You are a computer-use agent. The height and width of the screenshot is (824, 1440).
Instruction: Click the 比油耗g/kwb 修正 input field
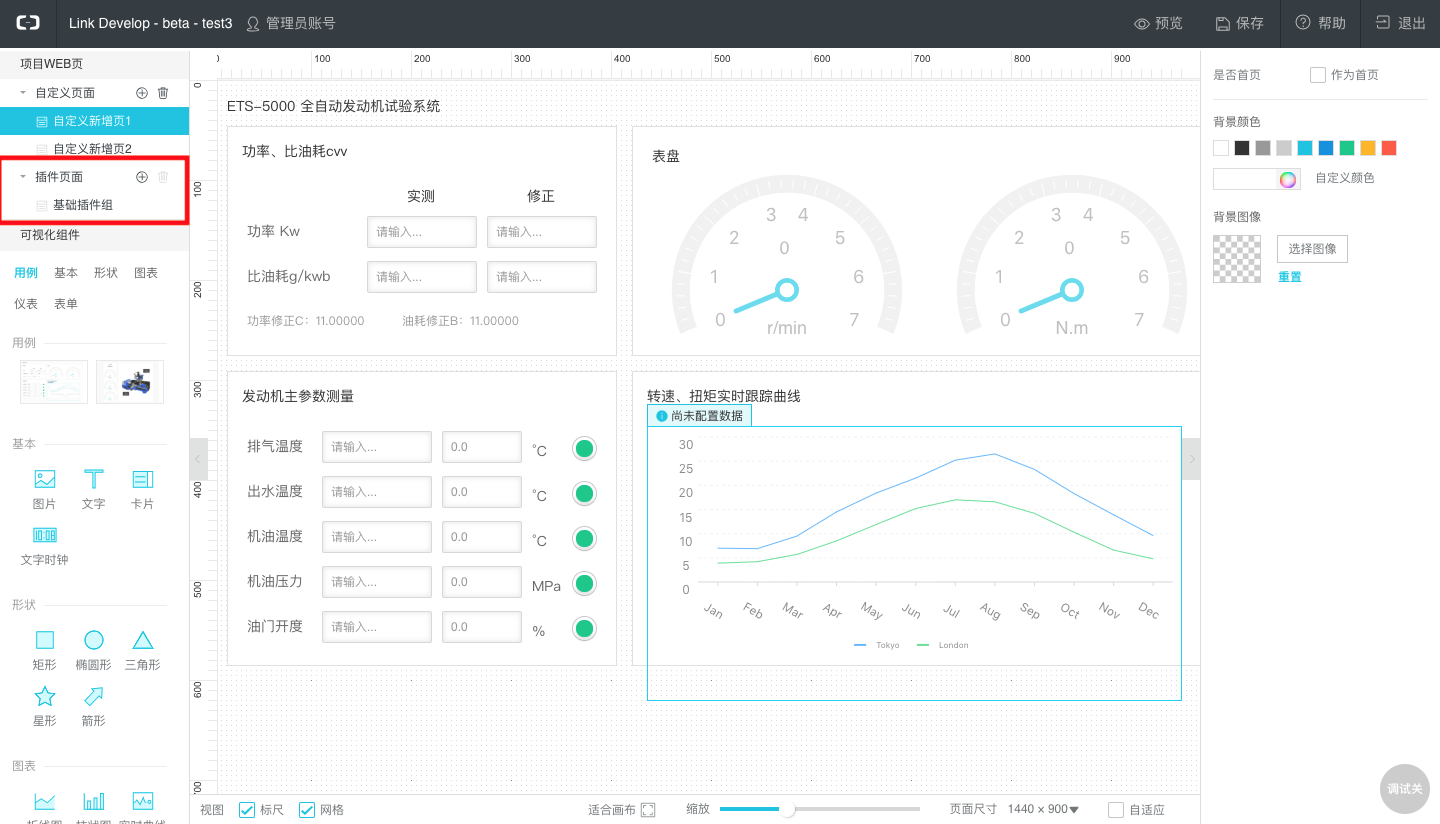coord(542,277)
